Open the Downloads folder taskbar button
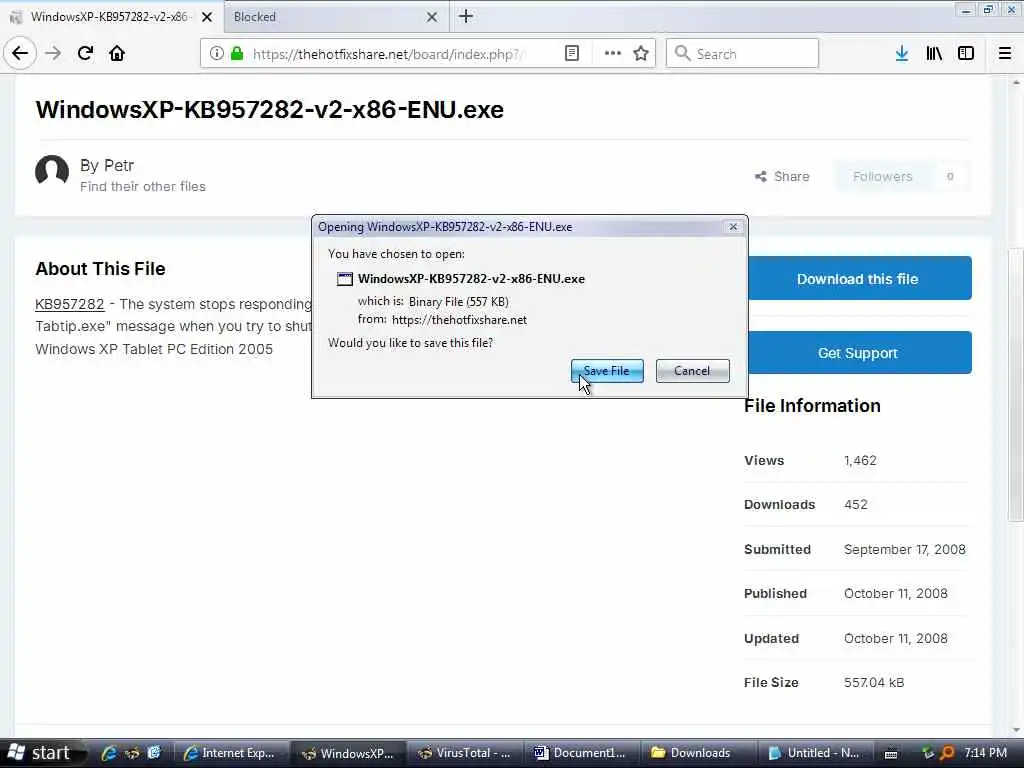1024x768 pixels. (x=699, y=753)
